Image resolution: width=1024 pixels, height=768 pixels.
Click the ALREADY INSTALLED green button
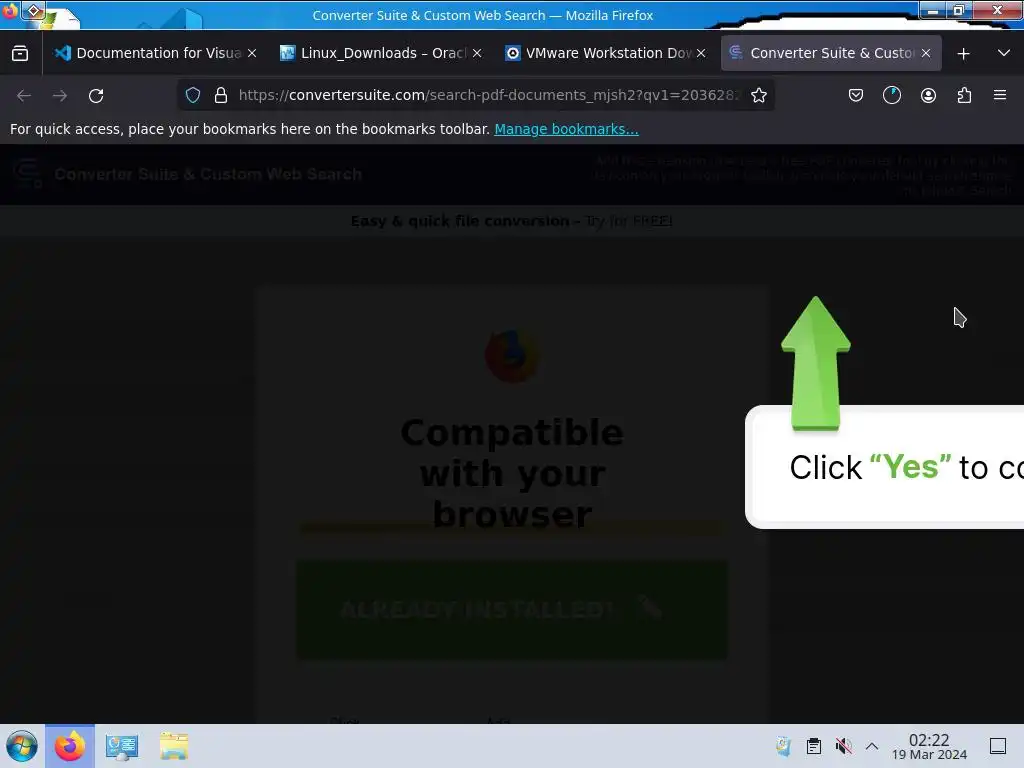[512, 609]
